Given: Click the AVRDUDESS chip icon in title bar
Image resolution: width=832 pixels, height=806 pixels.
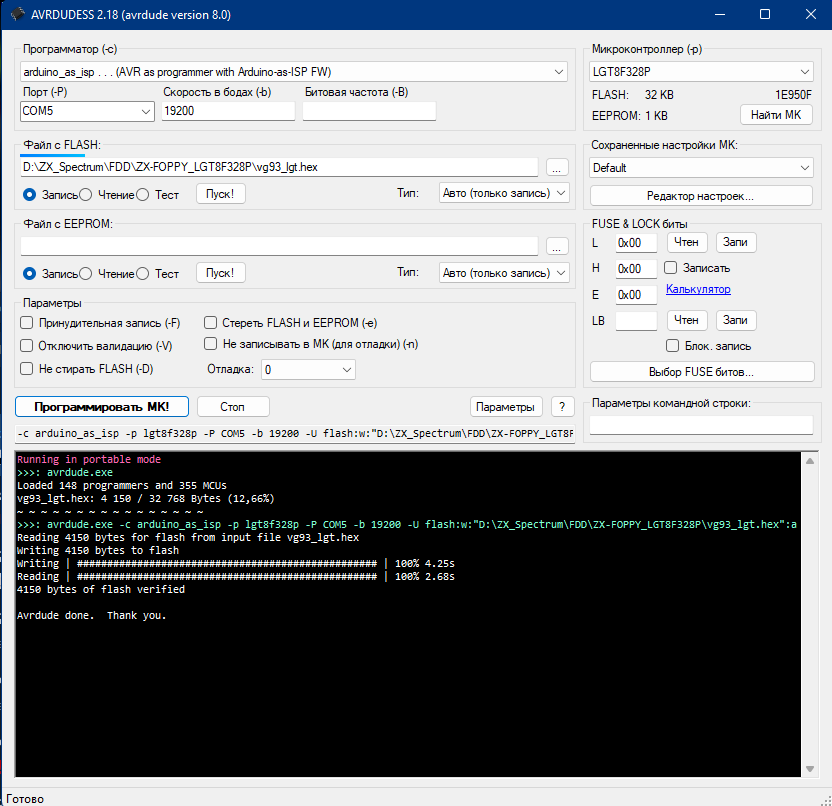Looking at the screenshot, I should coord(18,14).
